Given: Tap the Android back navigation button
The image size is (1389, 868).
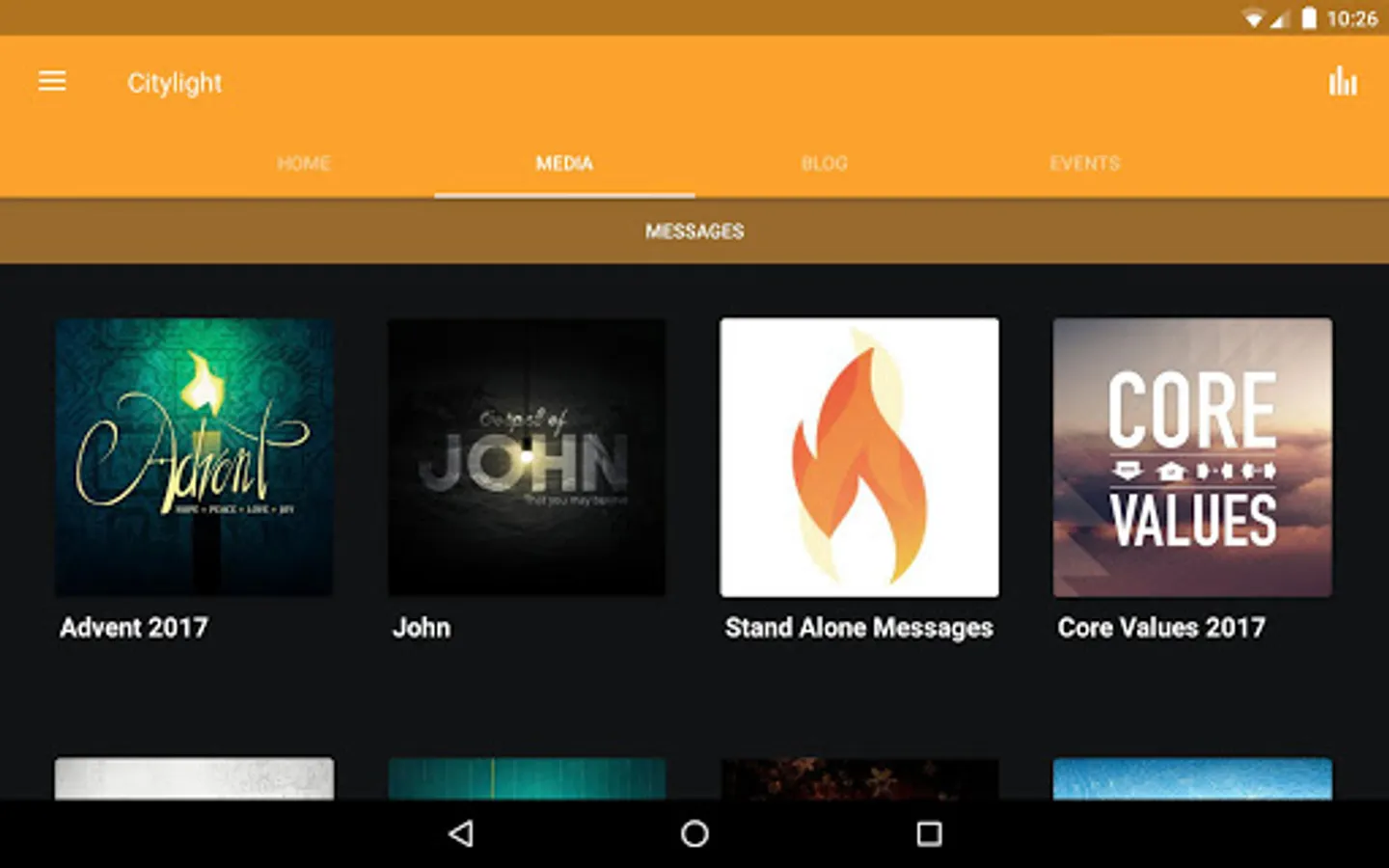Looking at the screenshot, I should 461,833.
